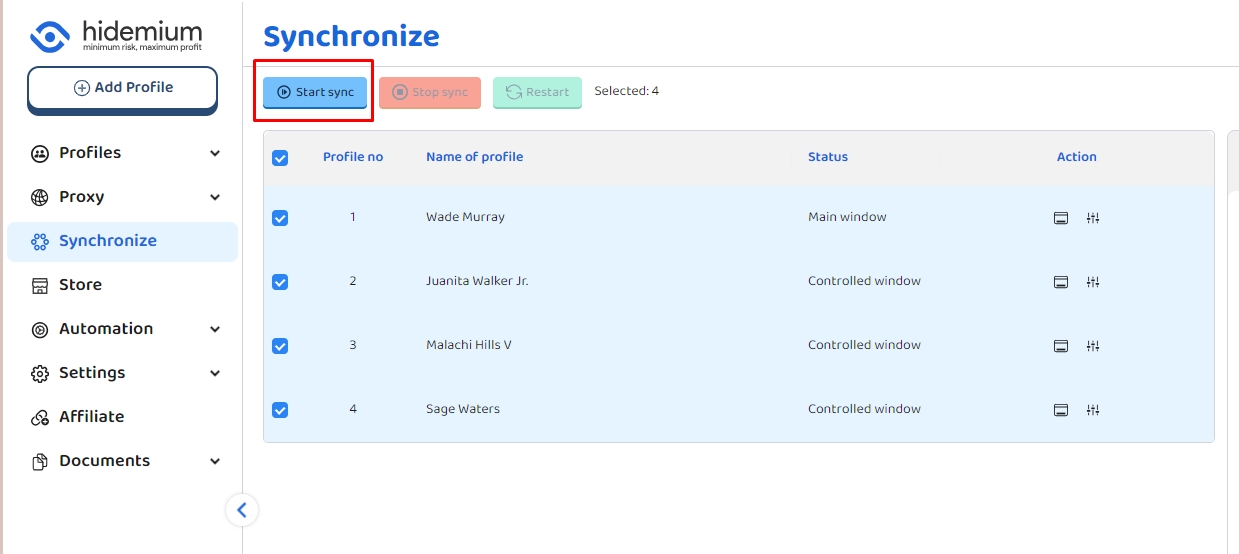The width and height of the screenshot is (1239, 554).
Task: Click window icon in Juanita Walker Jr. row
Action: pos(1061,282)
